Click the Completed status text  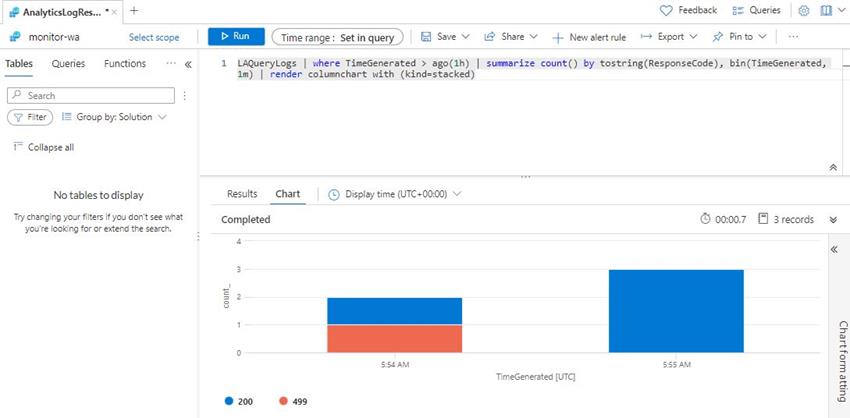point(246,220)
